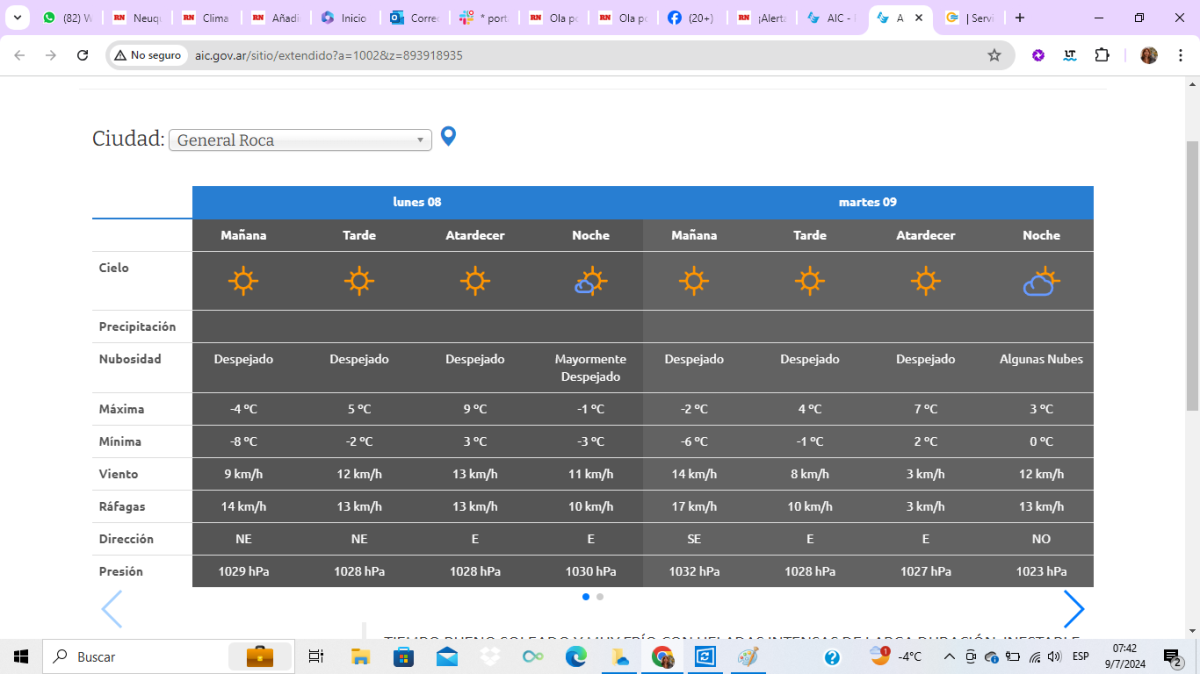Open the Windows Start menu

[21, 657]
